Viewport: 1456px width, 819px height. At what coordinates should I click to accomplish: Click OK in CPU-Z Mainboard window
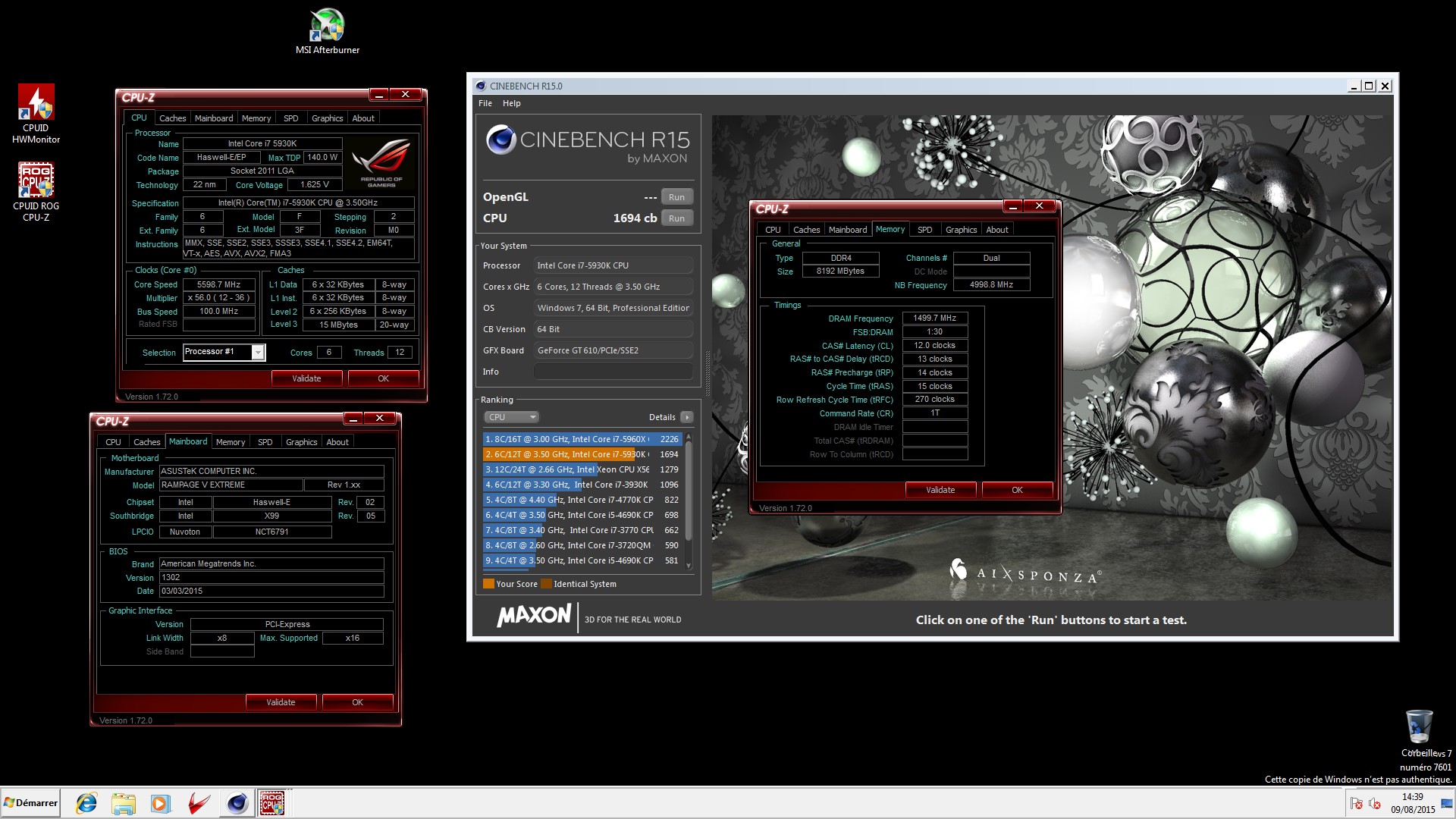pos(357,702)
